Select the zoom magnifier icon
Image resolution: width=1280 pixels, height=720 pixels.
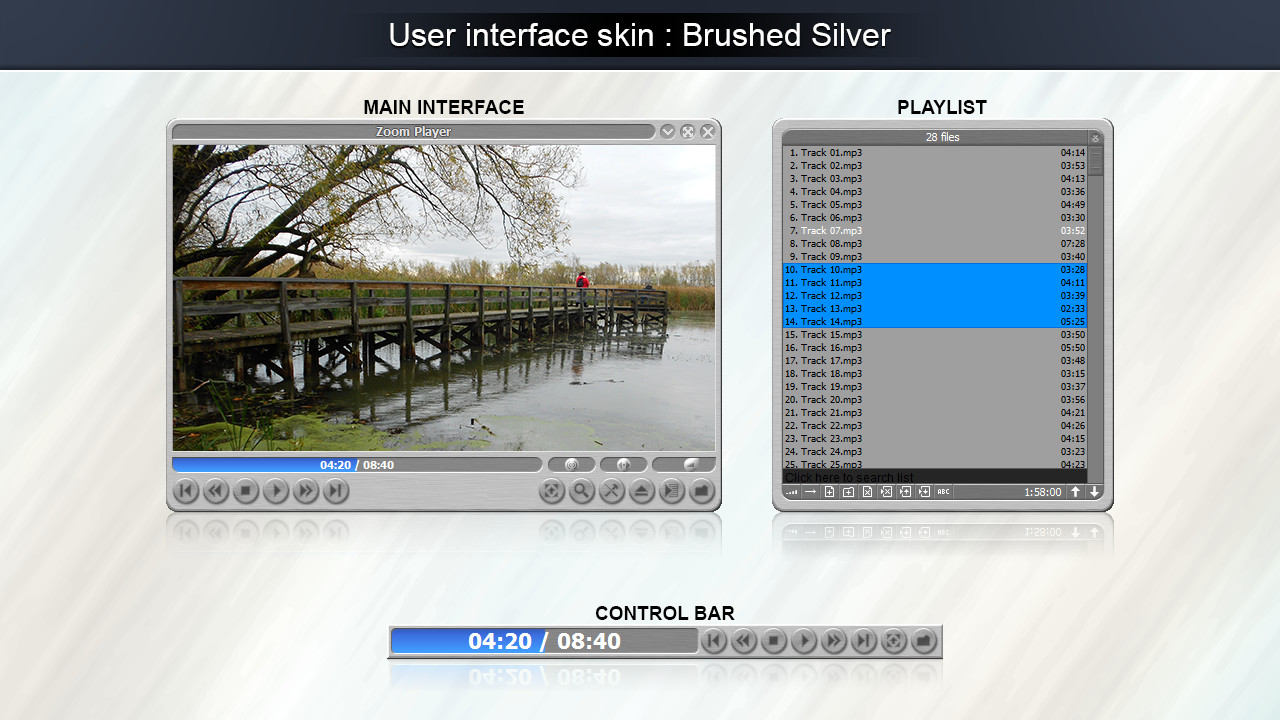[581, 491]
